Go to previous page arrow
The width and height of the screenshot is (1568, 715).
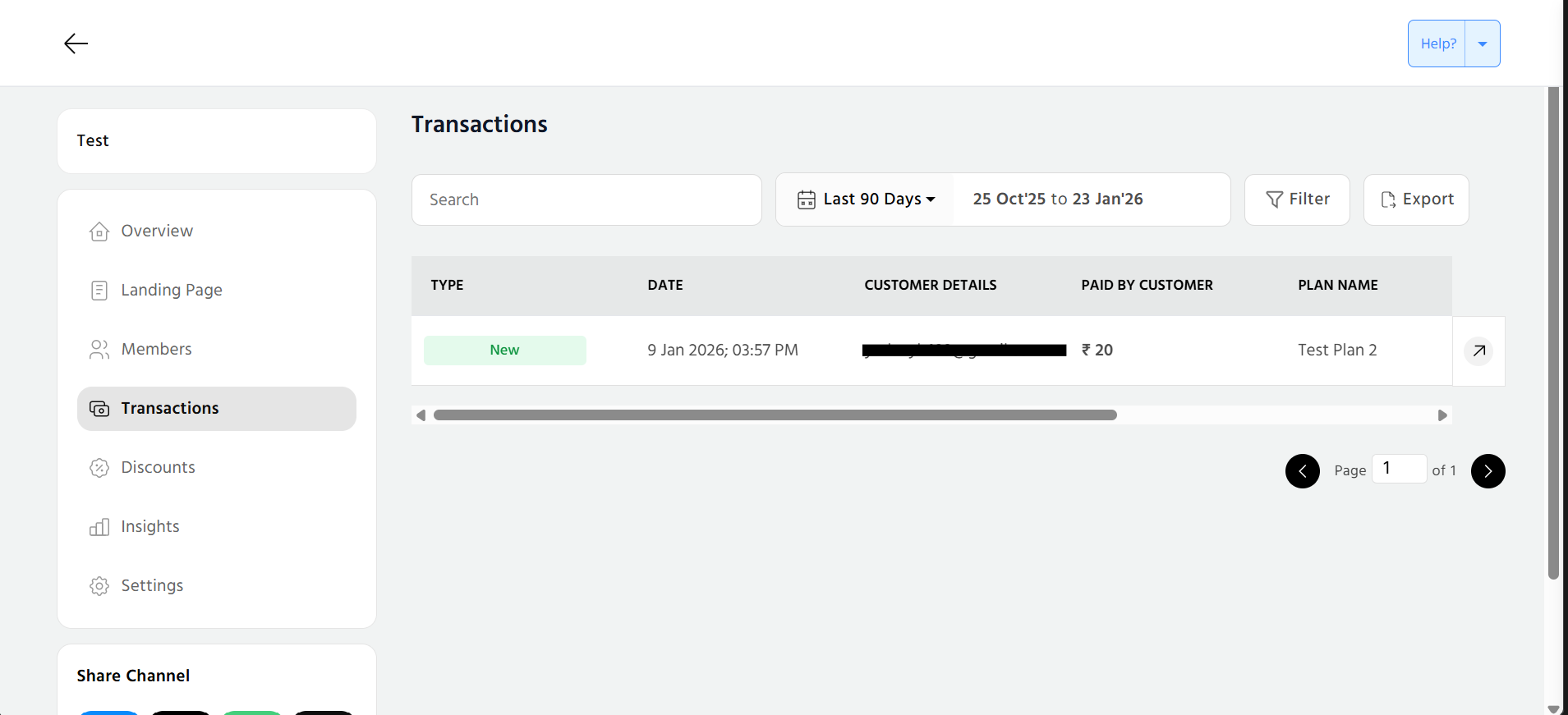1302,471
